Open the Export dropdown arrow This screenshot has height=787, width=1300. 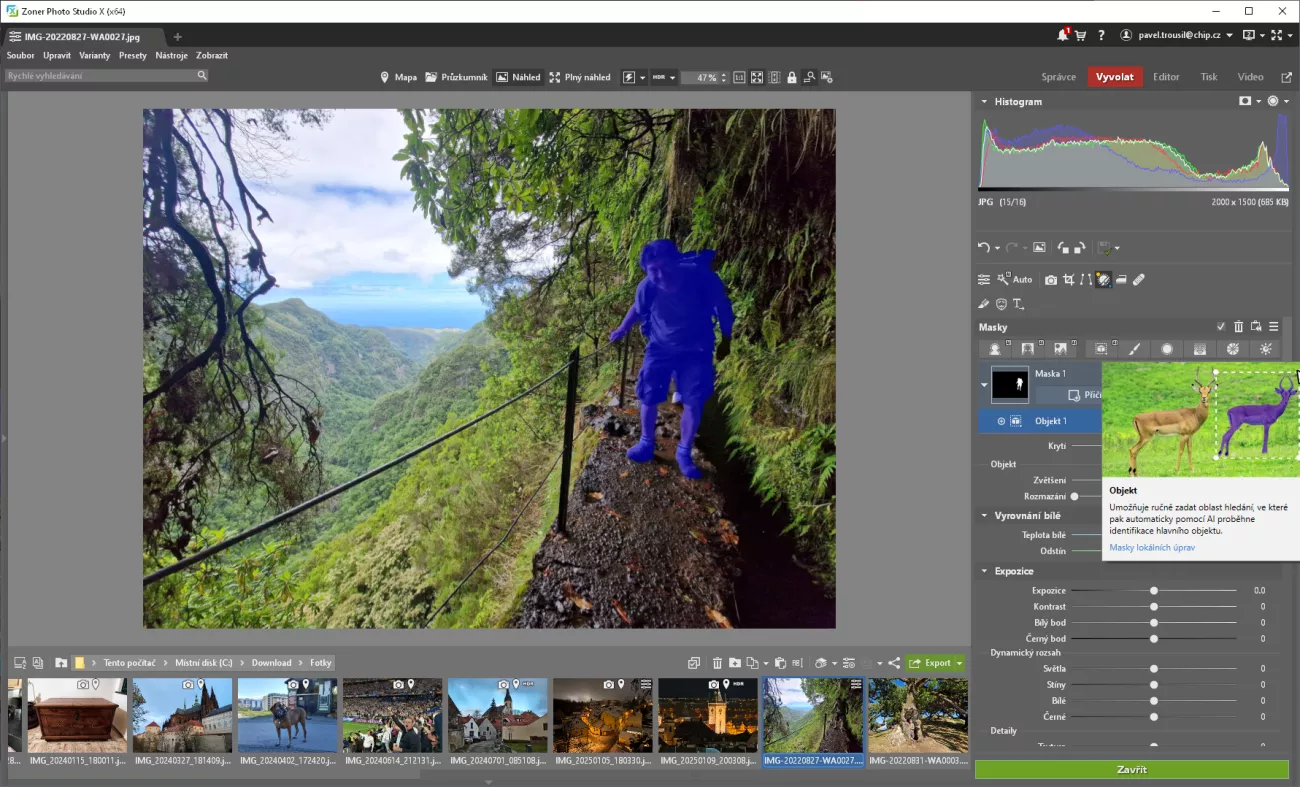coord(960,663)
